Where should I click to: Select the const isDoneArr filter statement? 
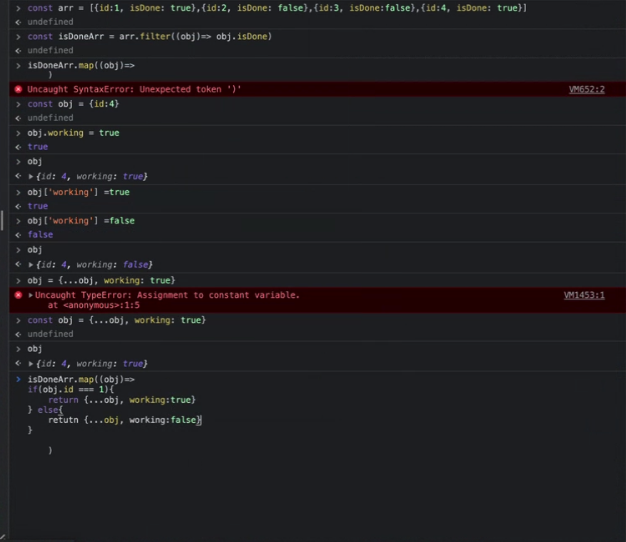pos(149,37)
